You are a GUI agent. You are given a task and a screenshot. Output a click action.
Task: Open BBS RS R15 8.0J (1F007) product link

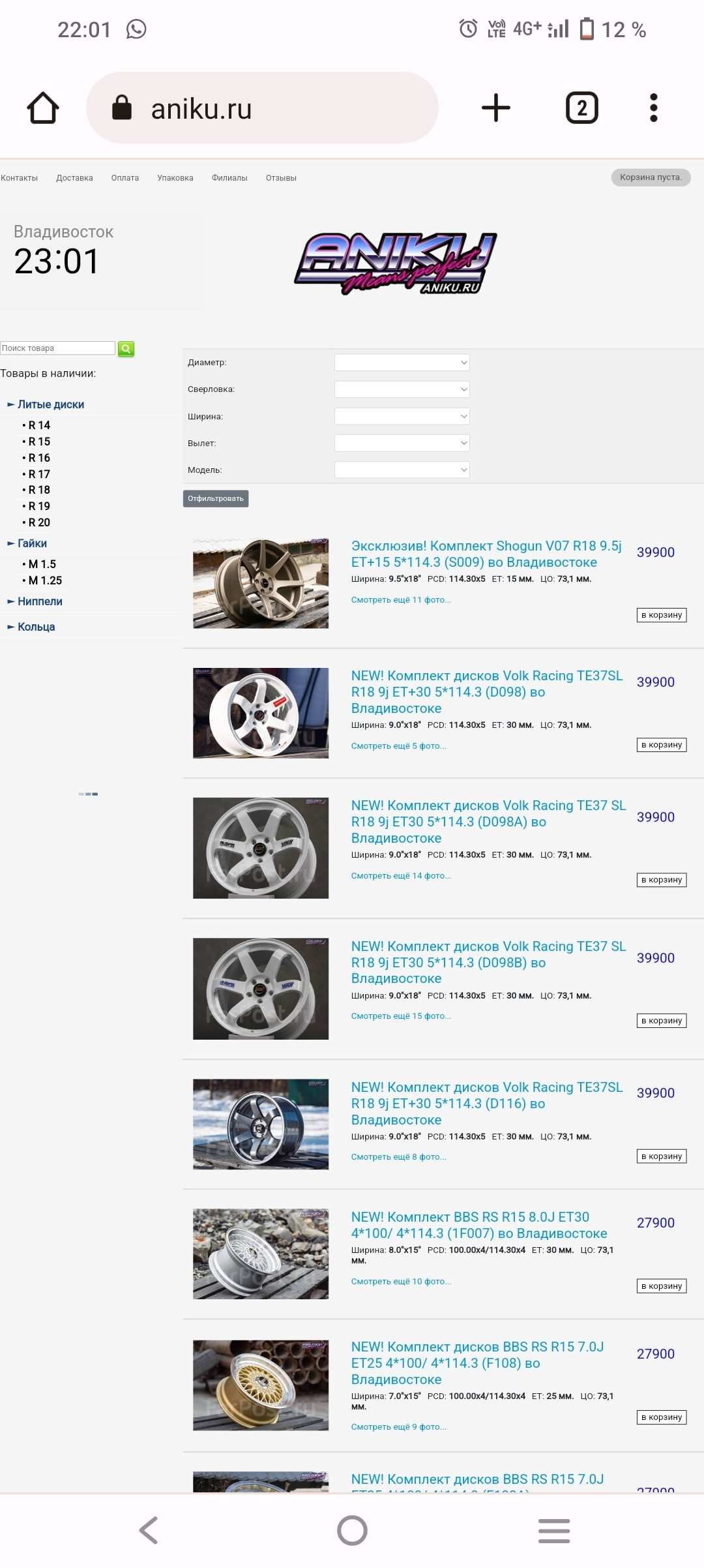coord(479,1225)
